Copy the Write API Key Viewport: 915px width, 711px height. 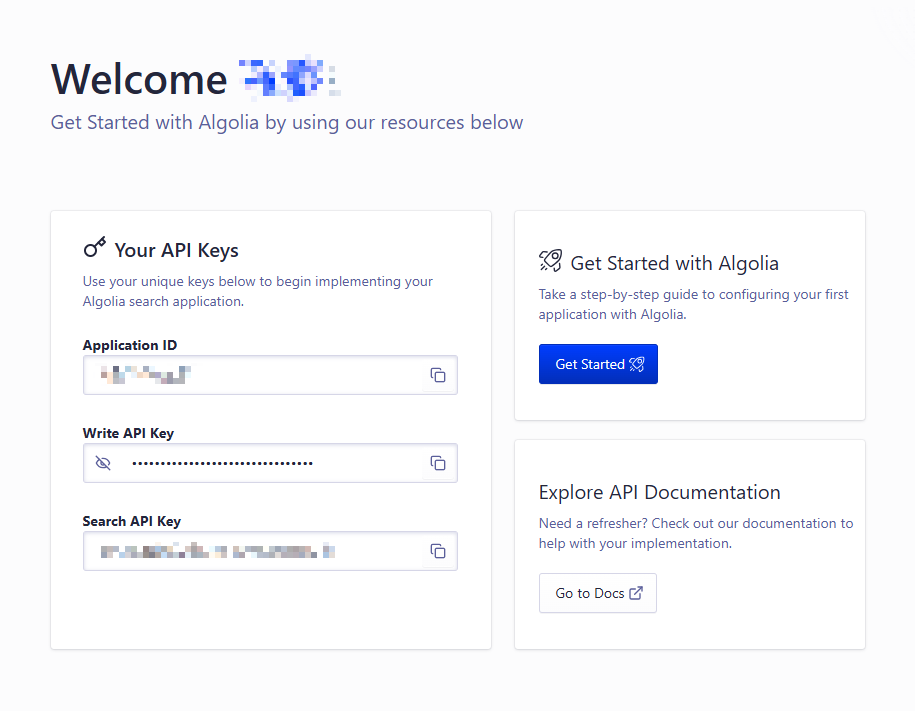(x=438, y=463)
